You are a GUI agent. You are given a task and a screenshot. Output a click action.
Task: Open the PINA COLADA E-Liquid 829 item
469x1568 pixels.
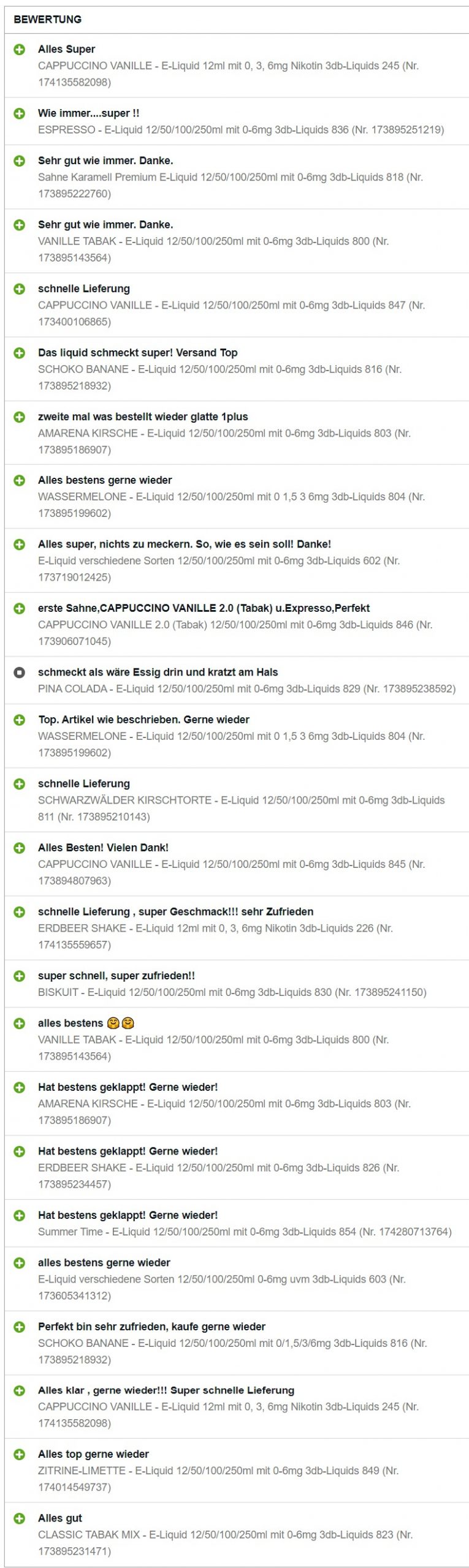(x=246, y=688)
